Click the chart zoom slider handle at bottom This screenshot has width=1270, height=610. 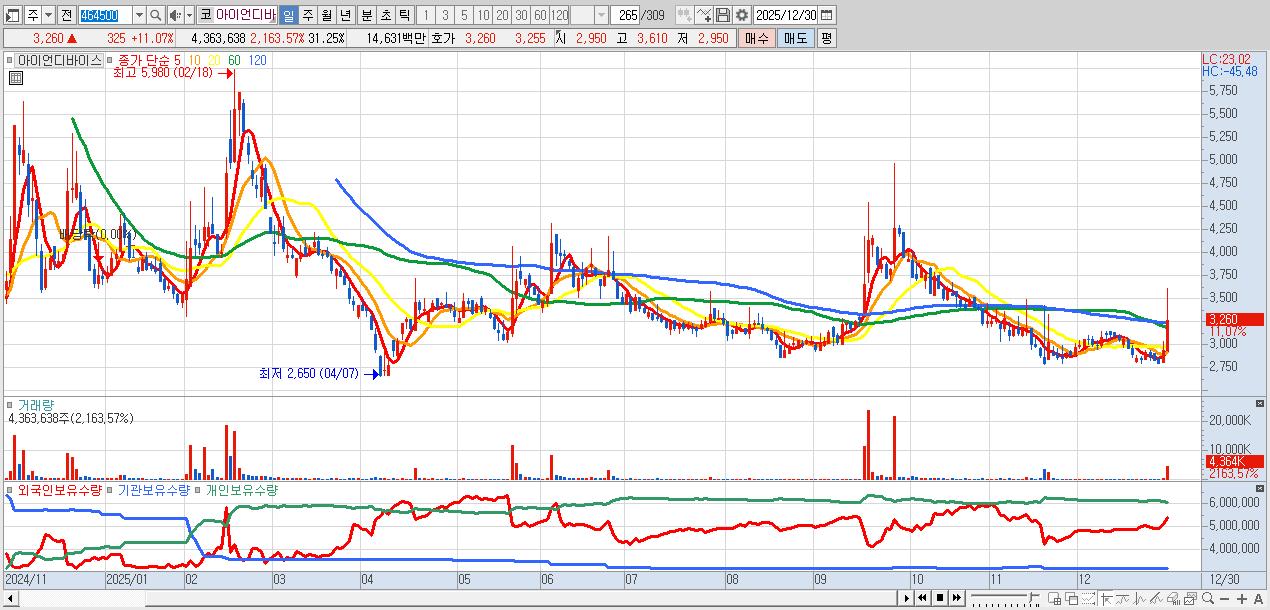click(x=1033, y=597)
